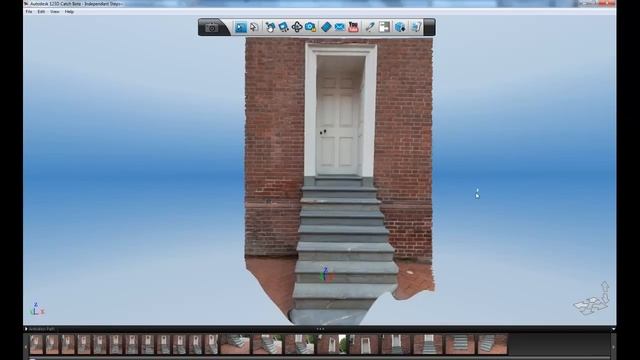This screenshot has height=360, width=640.
Task: Select the last thumbnail of angled steps
Action: pos(492,344)
